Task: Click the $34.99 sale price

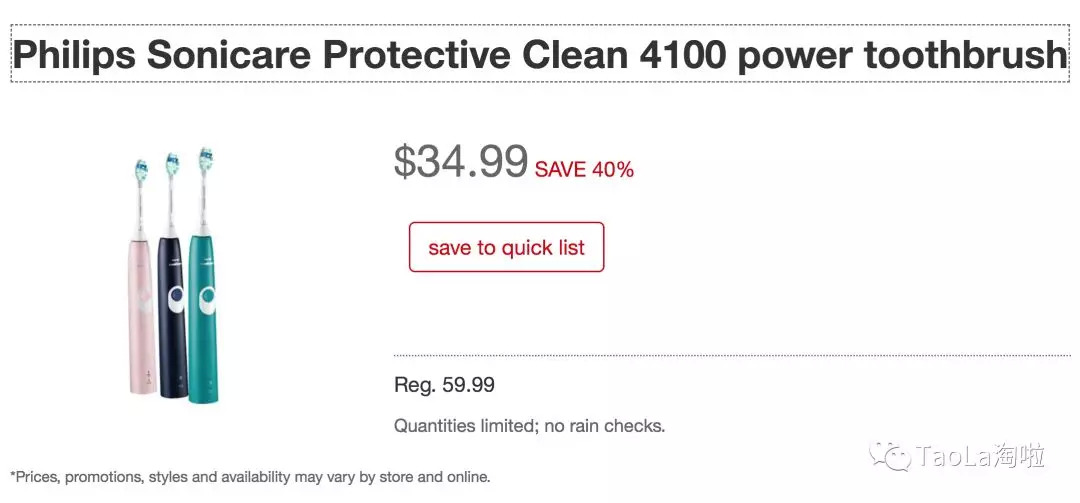Action: tap(460, 162)
